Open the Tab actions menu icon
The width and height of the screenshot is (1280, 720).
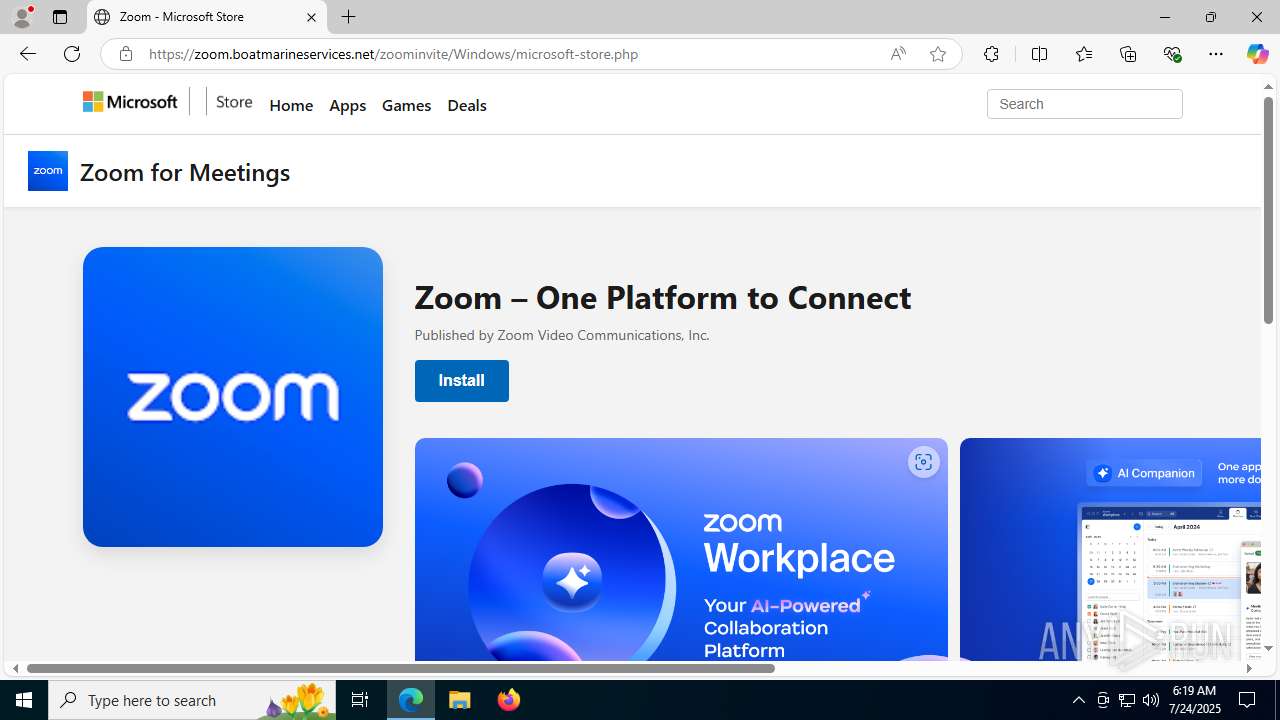(x=60, y=17)
